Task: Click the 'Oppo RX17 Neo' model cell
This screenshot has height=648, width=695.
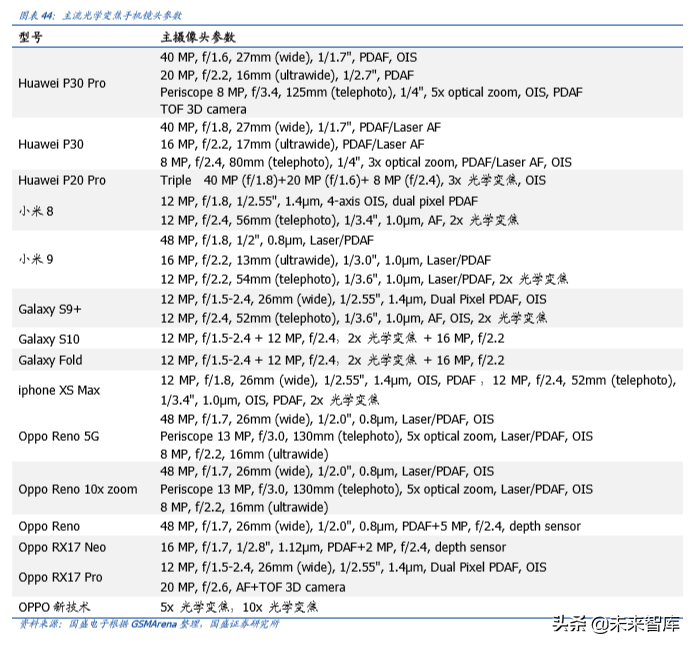Action: 62,547
